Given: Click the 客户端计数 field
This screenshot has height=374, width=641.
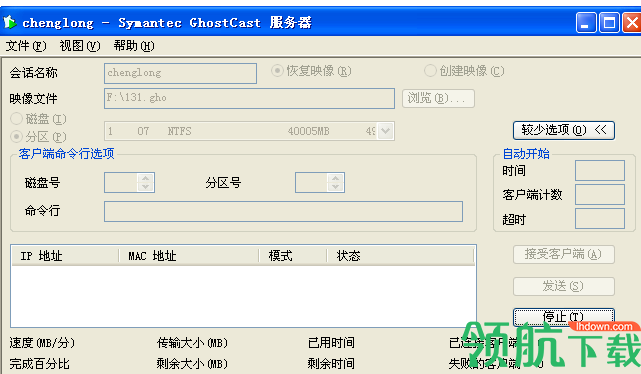Looking at the screenshot, I should [600, 195].
